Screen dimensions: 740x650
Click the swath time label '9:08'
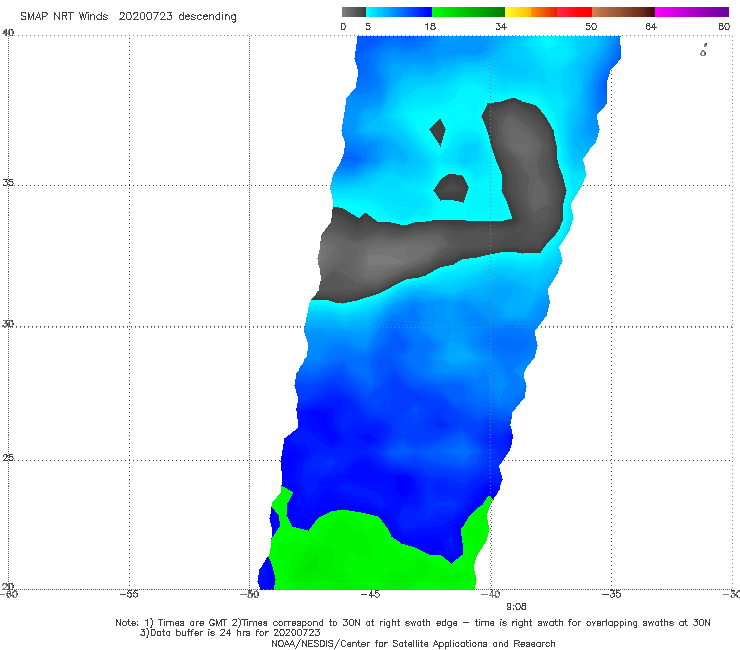[516, 607]
